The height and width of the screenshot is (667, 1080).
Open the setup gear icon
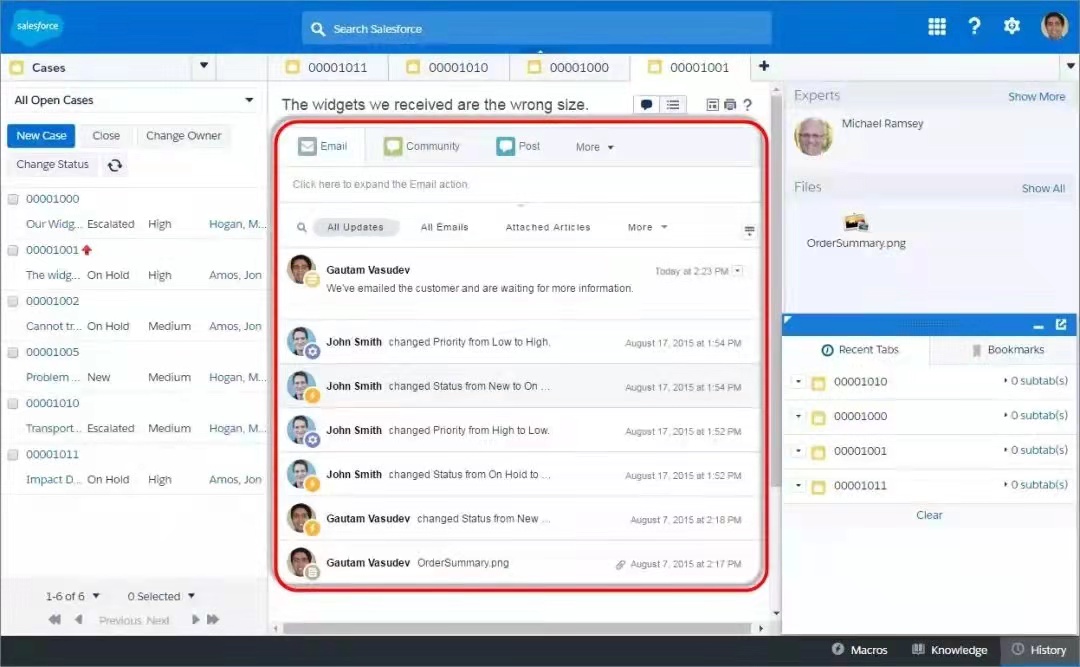1011,26
